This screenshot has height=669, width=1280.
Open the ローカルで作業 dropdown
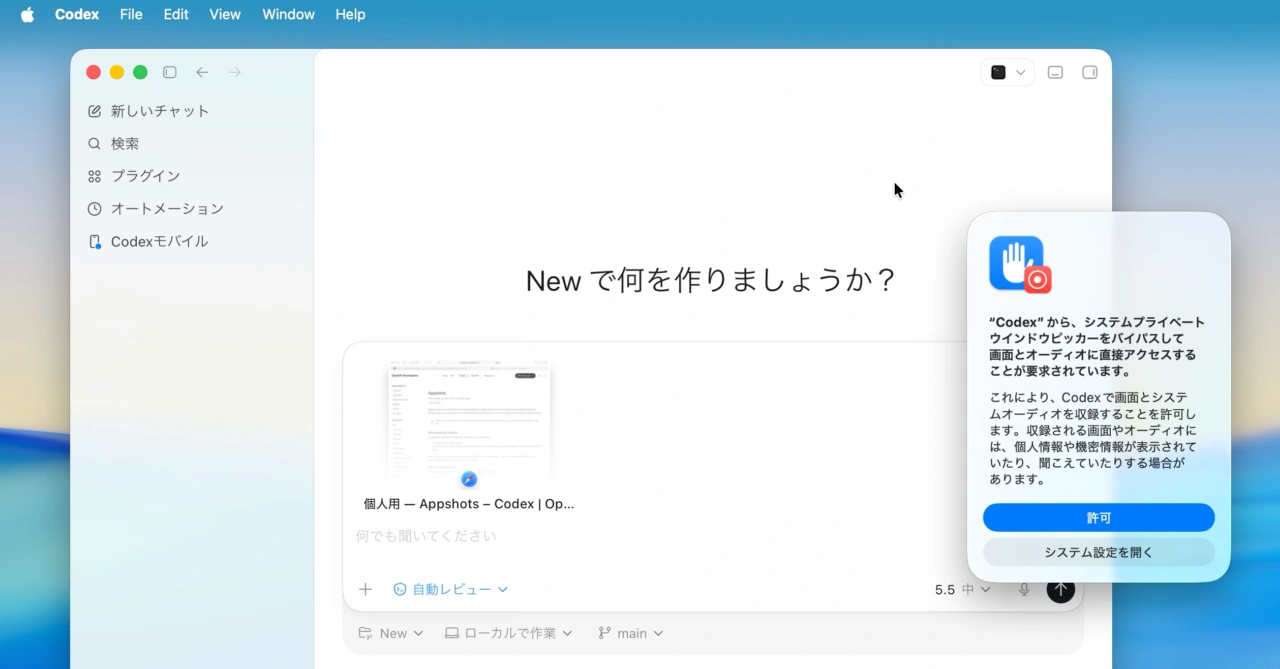(x=508, y=633)
